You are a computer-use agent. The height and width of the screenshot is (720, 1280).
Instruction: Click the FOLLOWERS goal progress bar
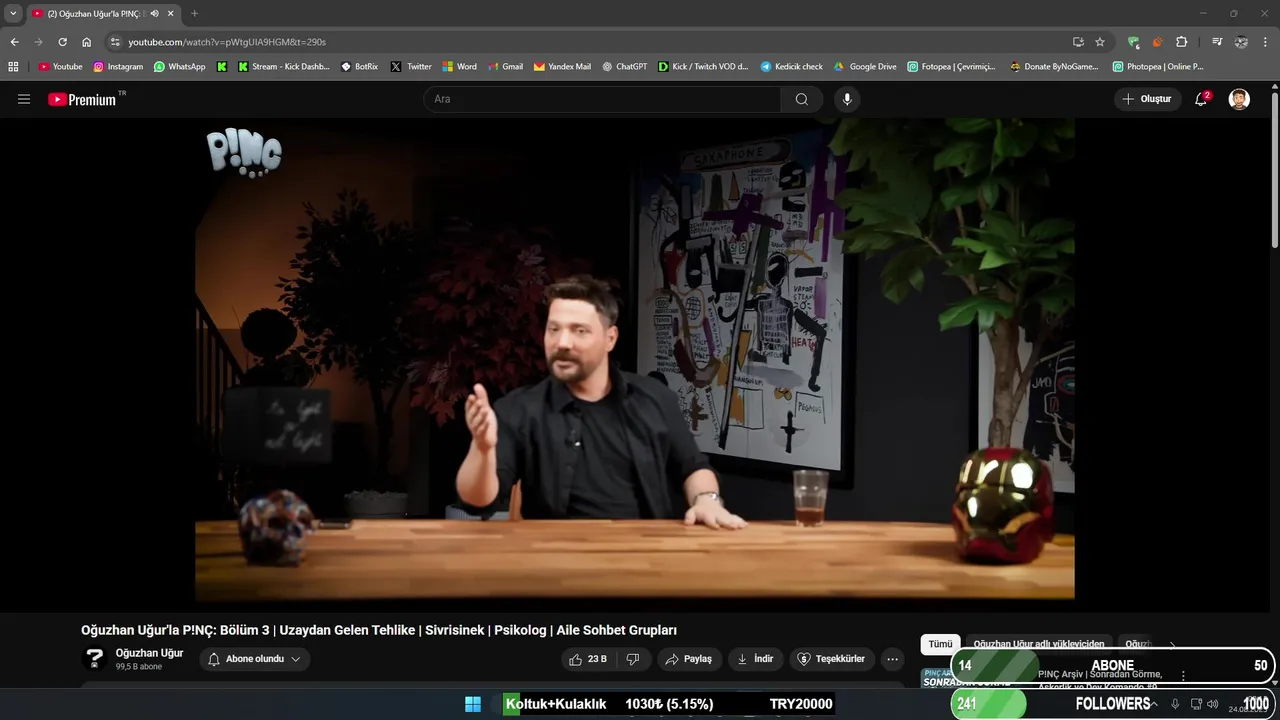pyautogui.click(x=1112, y=704)
